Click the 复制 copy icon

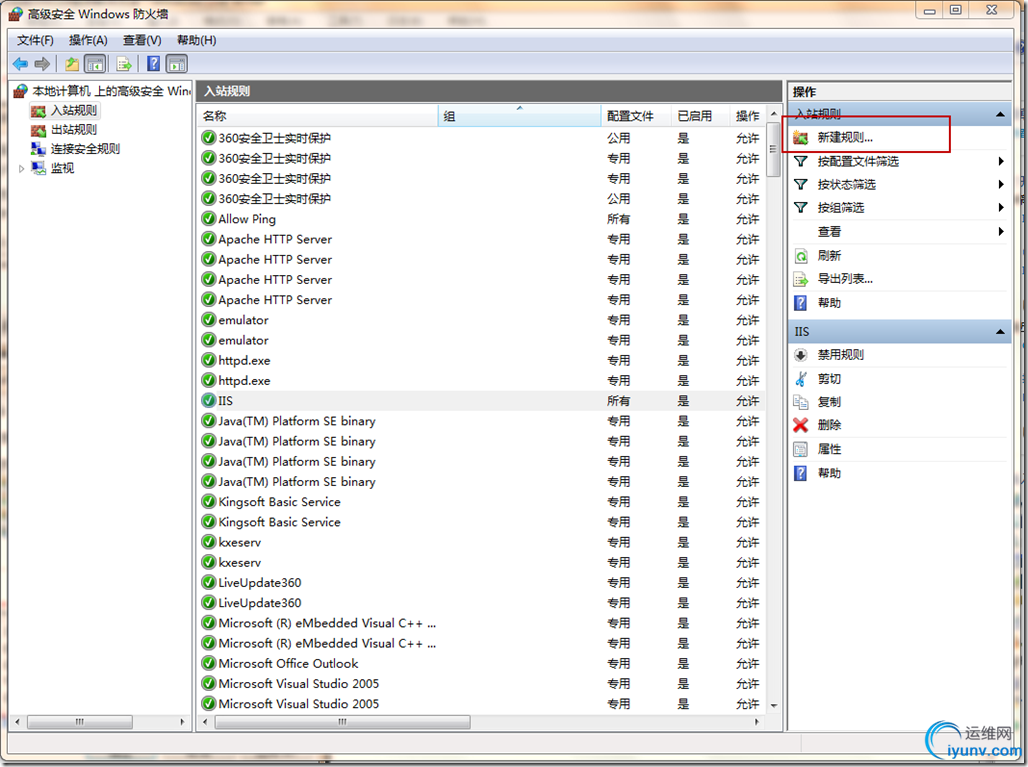point(801,402)
